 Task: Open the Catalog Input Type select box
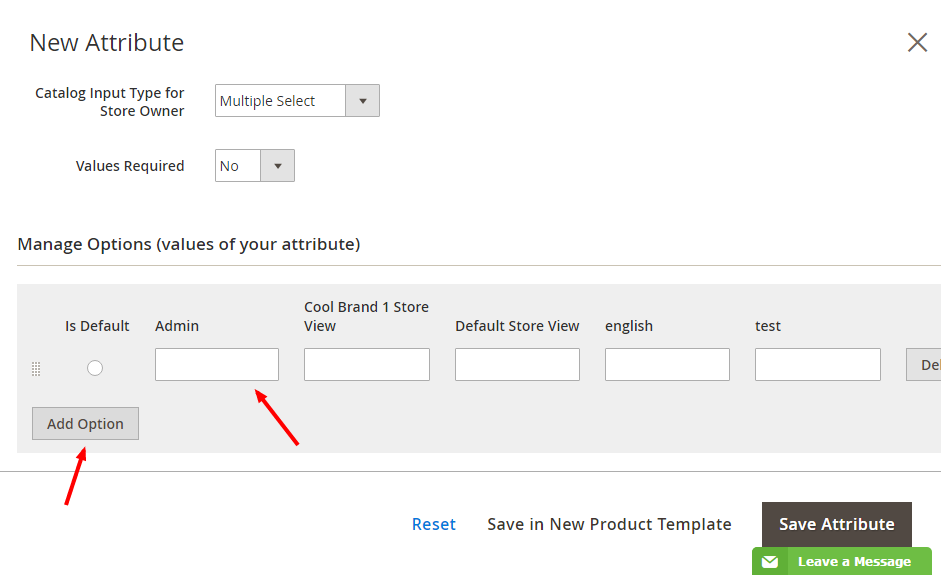[281, 101]
